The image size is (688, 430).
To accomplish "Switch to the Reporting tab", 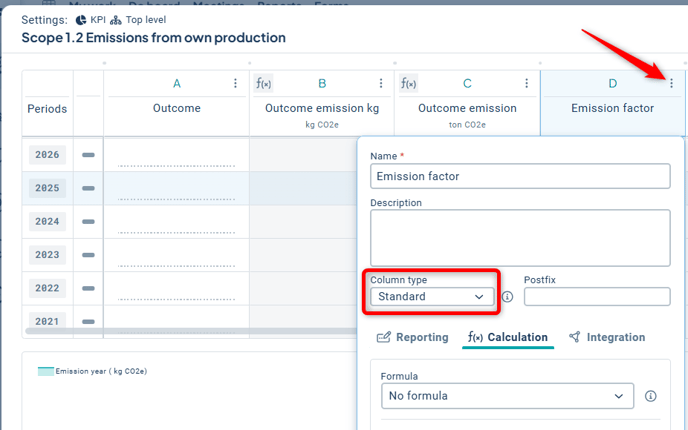I will [412, 338].
